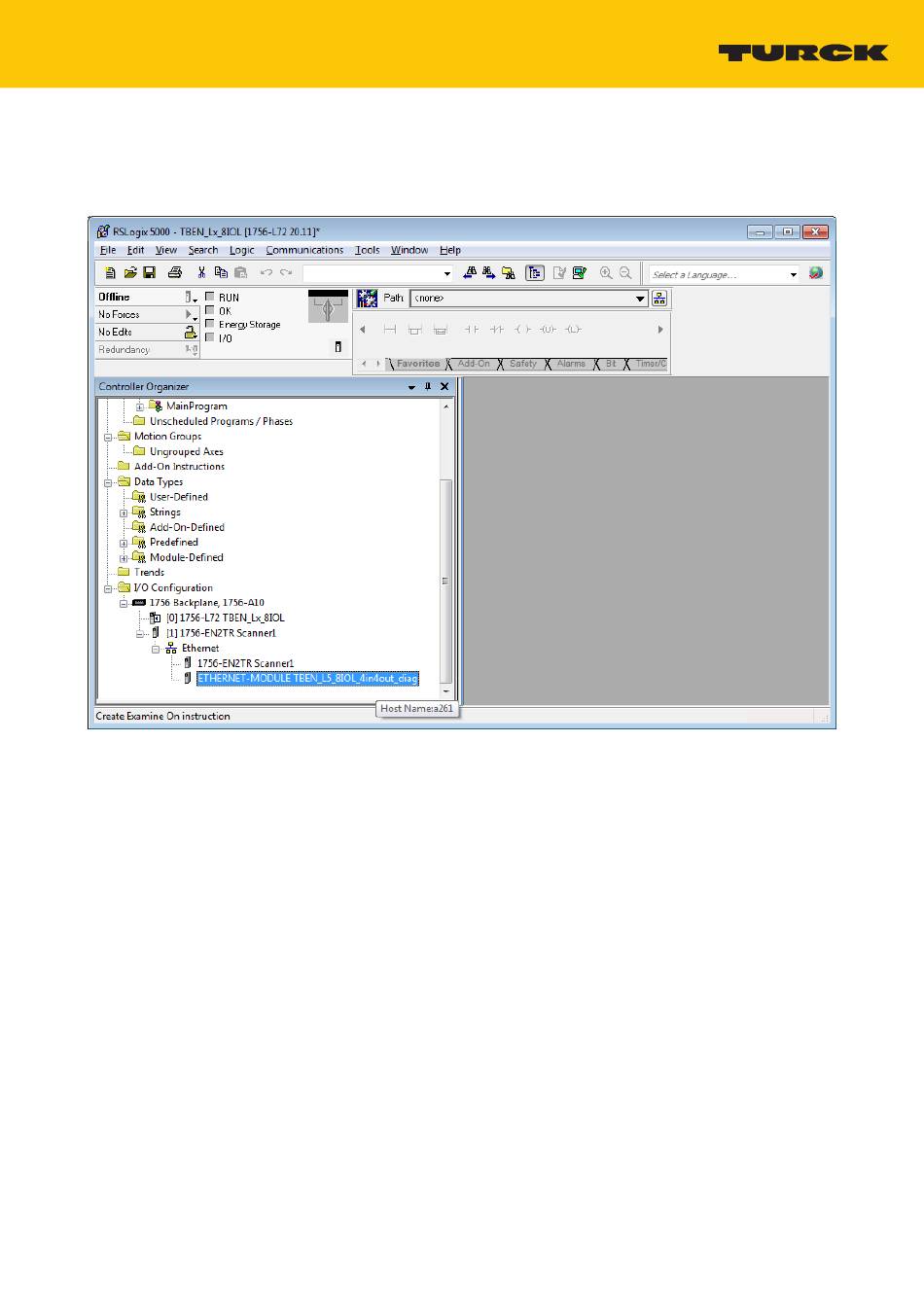Viewport: 924px width, 1307px height.
Task: Click the globe icon beside language box
Action: (816, 273)
